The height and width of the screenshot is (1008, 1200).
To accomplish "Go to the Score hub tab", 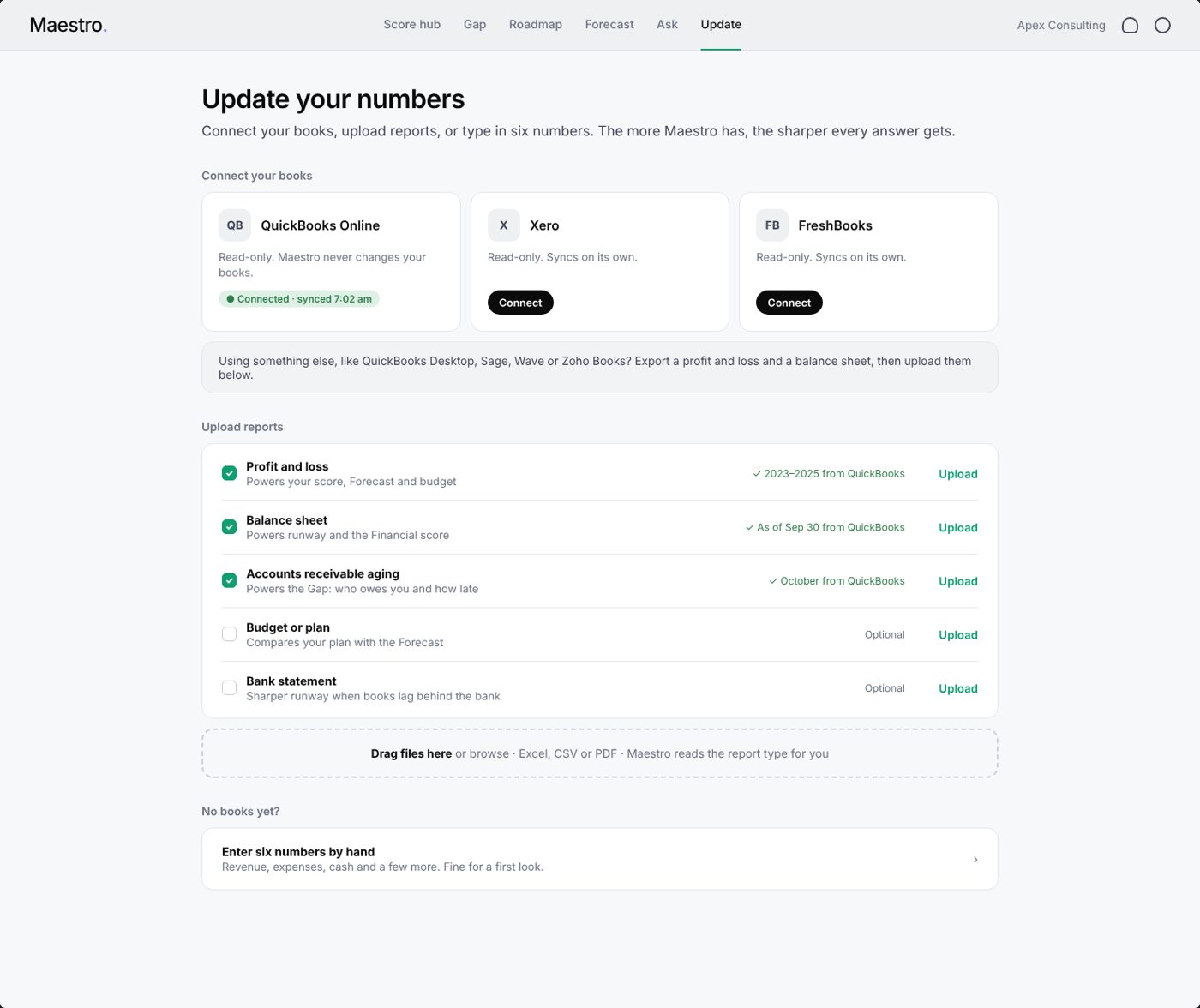I will (412, 24).
